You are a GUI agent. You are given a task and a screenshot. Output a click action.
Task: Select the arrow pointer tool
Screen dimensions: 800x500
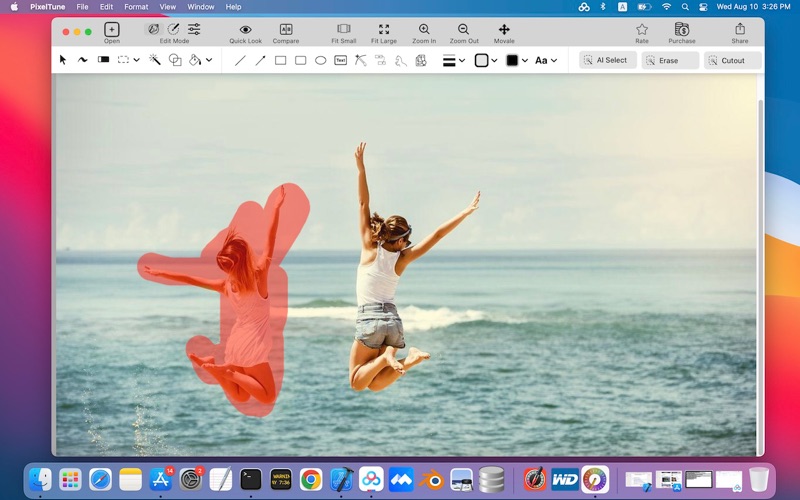coord(63,60)
